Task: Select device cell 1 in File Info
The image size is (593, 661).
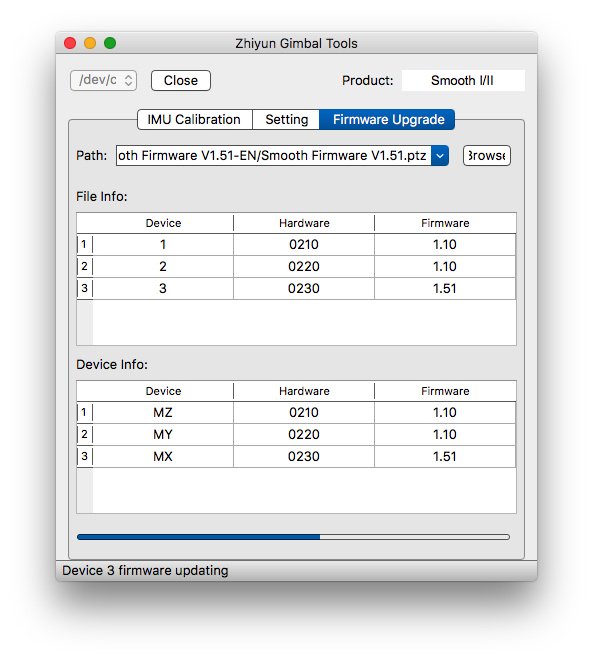Action: (x=163, y=245)
